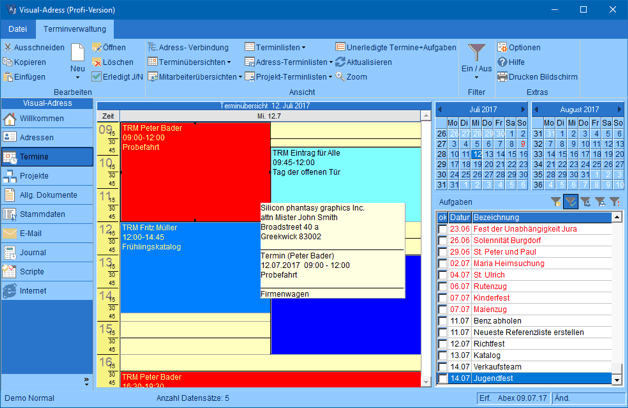Open Allg. Dokumente in sidebar
628x408 pixels.
point(47,195)
